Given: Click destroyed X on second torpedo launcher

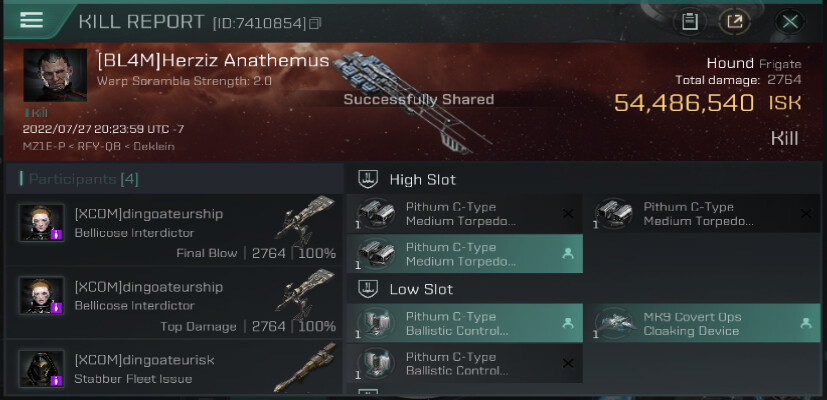Looking at the screenshot, I should tap(805, 214).
